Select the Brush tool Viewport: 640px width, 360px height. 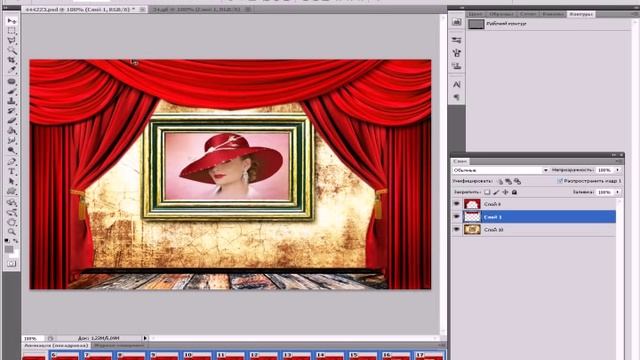coord(12,91)
